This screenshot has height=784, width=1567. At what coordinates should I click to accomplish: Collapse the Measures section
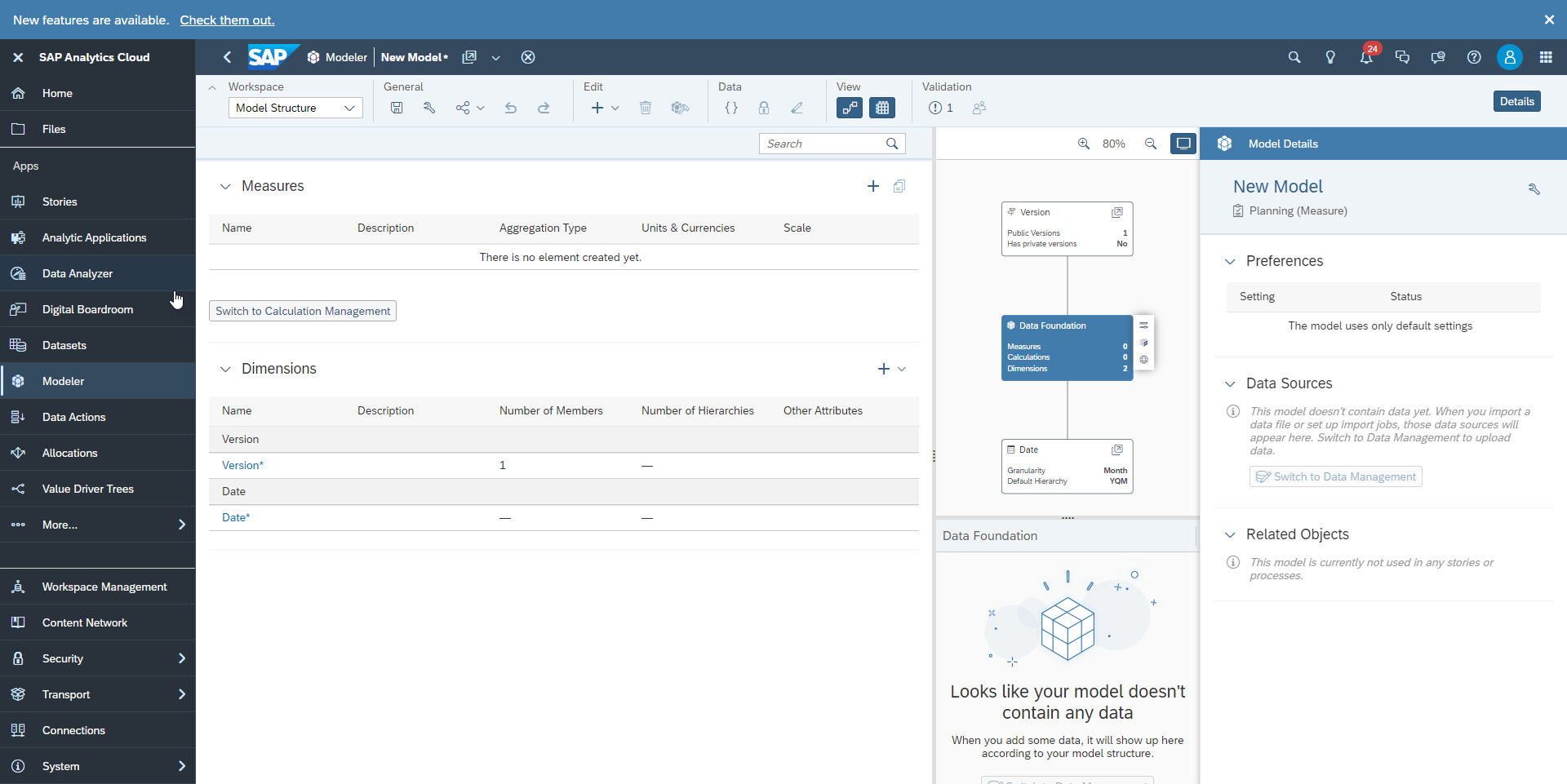(225, 186)
